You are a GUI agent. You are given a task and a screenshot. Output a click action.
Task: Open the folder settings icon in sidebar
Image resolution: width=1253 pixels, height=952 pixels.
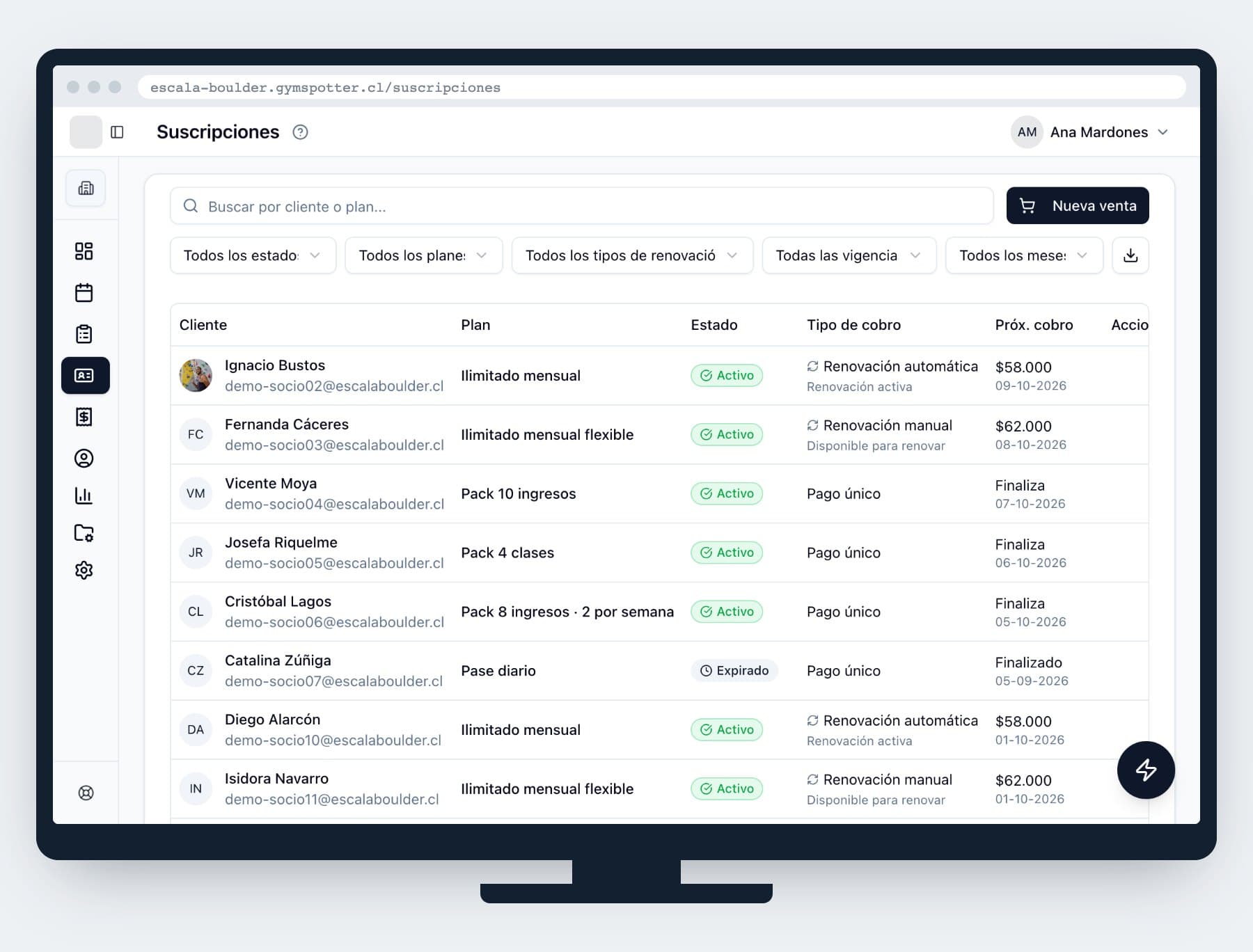(84, 533)
